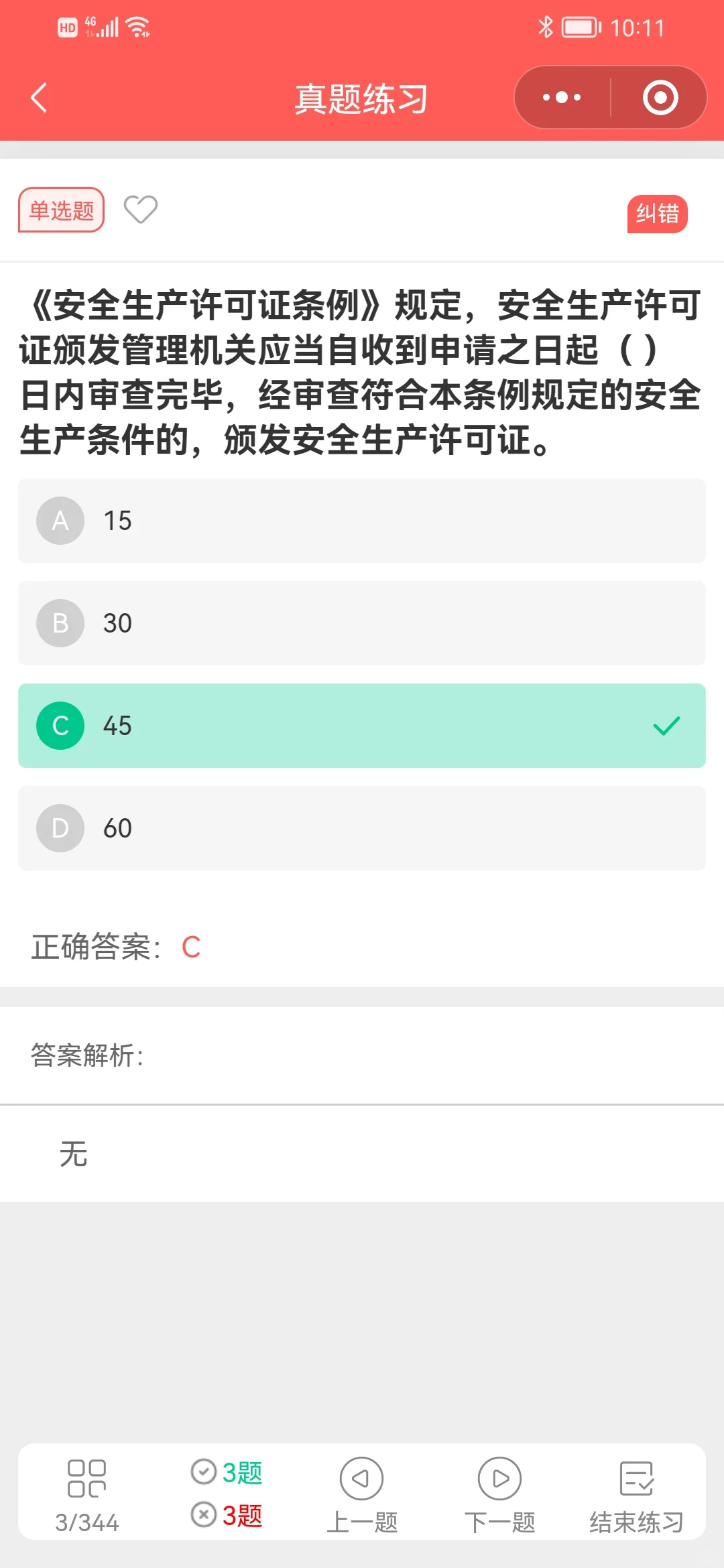Image resolution: width=724 pixels, height=1568 pixels.
Task: Favorite this question with heart icon
Action: (141, 210)
